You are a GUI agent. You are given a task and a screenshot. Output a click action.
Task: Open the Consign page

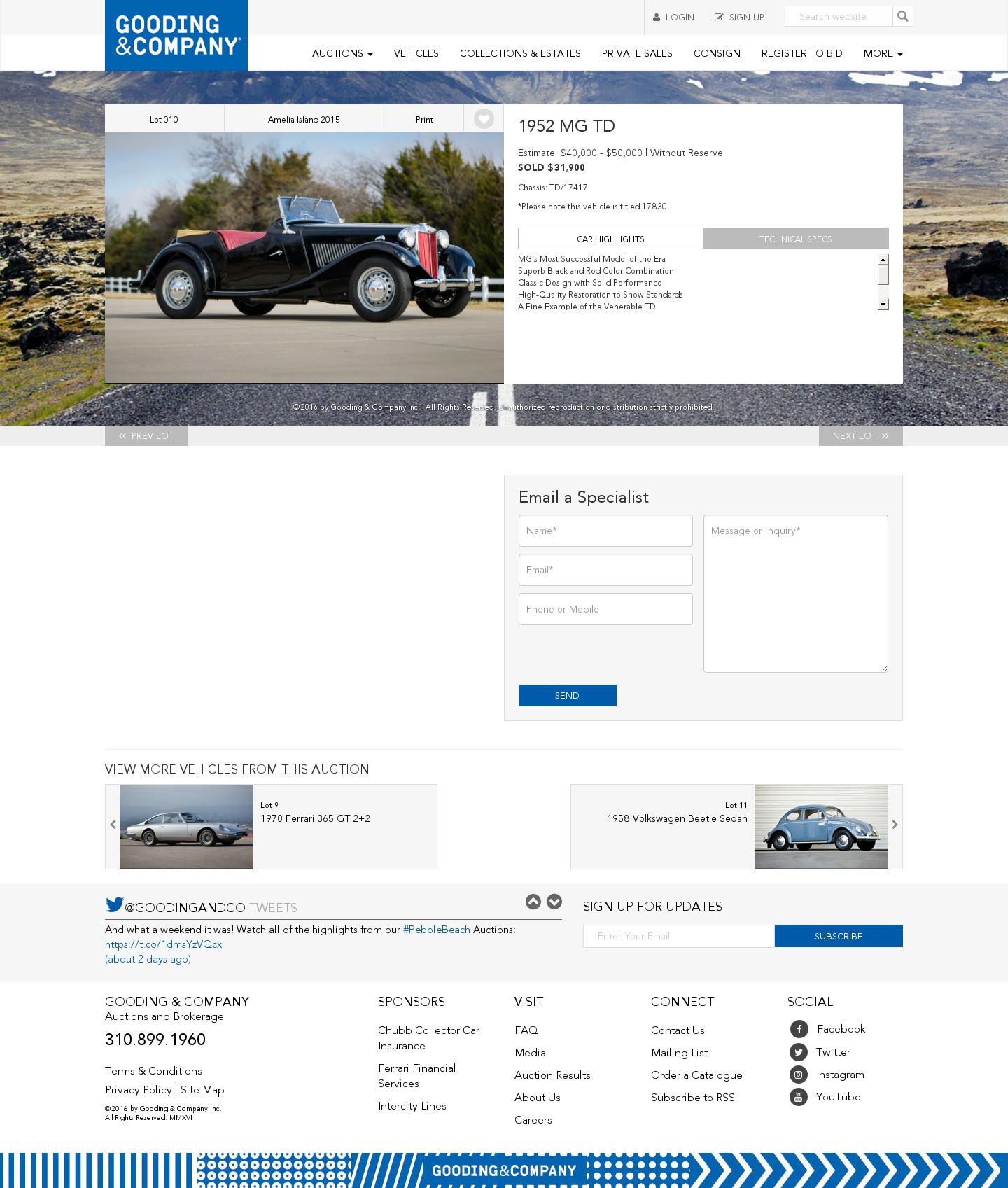(717, 53)
